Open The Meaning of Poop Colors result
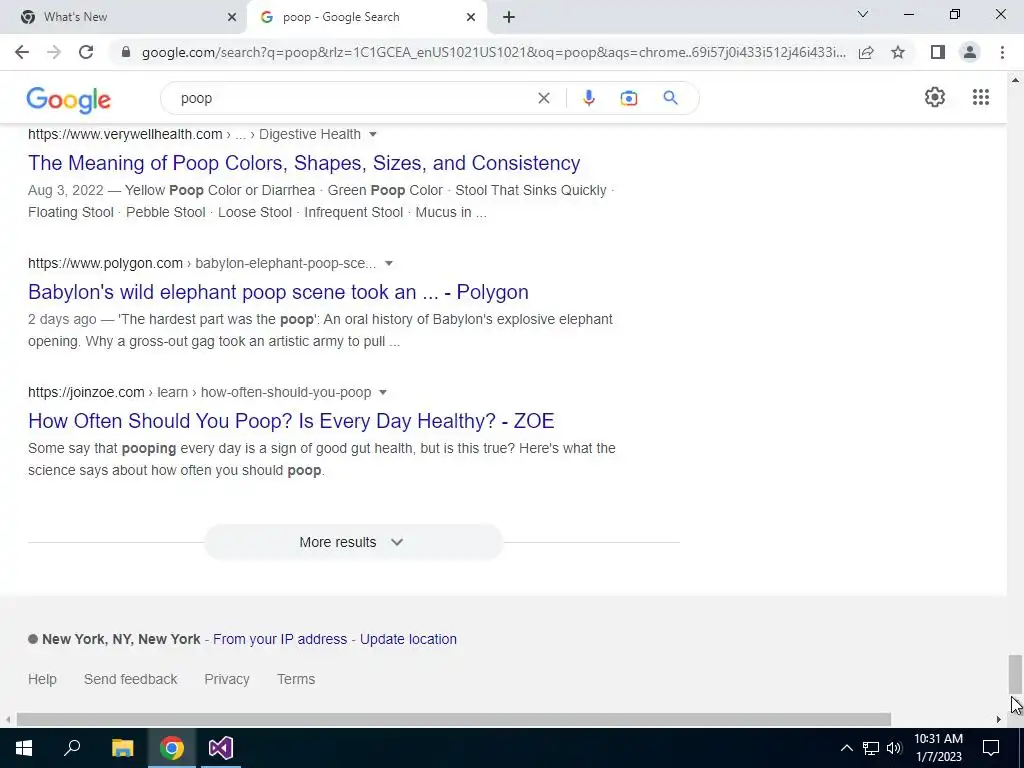 click(x=304, y=163)
